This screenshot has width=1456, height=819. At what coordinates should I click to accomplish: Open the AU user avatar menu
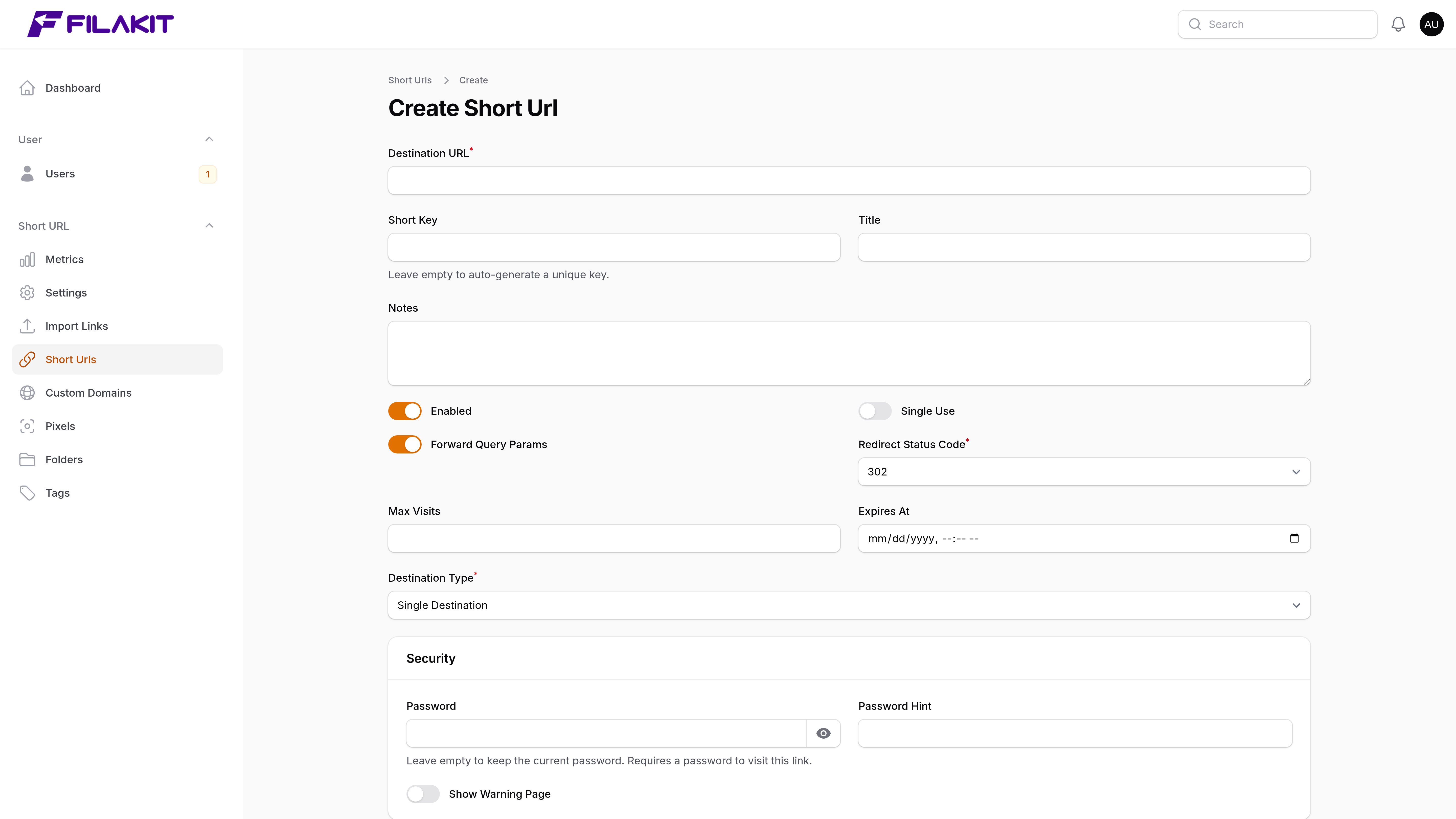coord(1431,24)
